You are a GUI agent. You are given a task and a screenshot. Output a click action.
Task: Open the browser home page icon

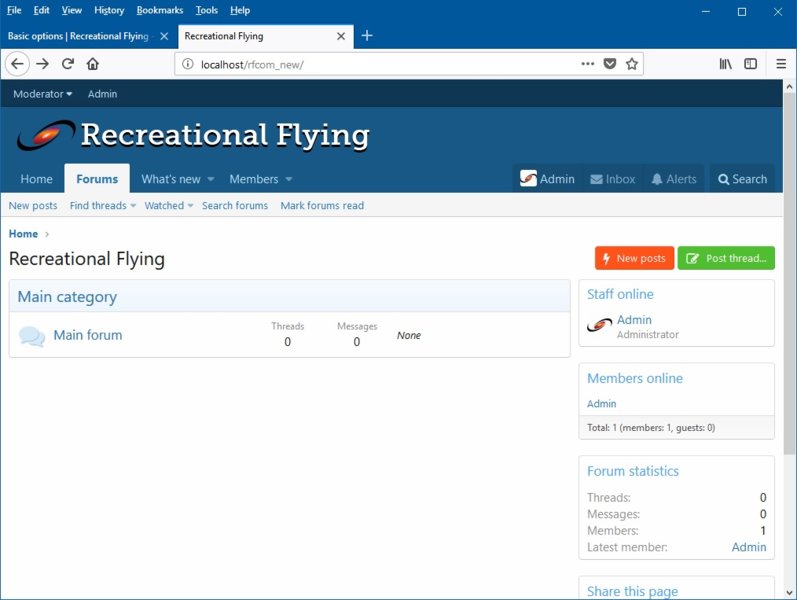tap(93, 64)
